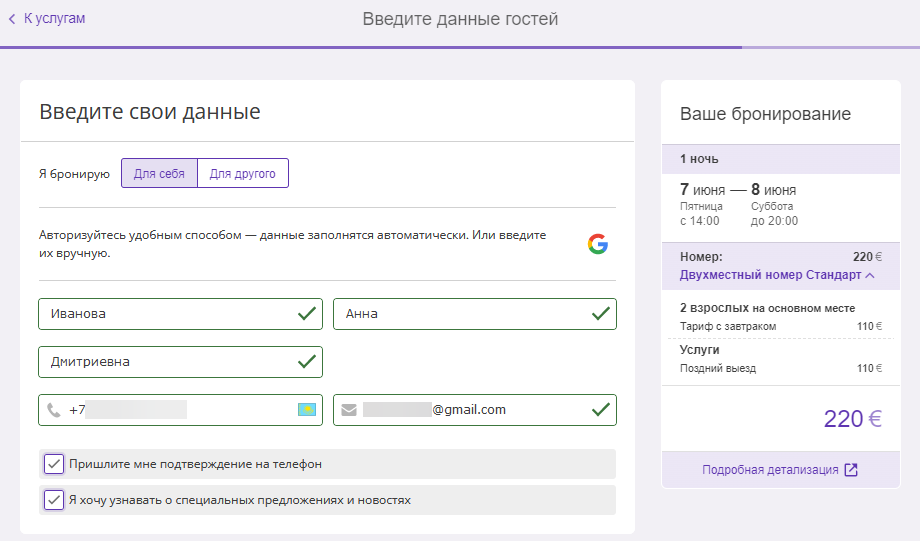Click the large 220 € total price
This screenshot has width=920, height=541.
(x=853, y=419)
